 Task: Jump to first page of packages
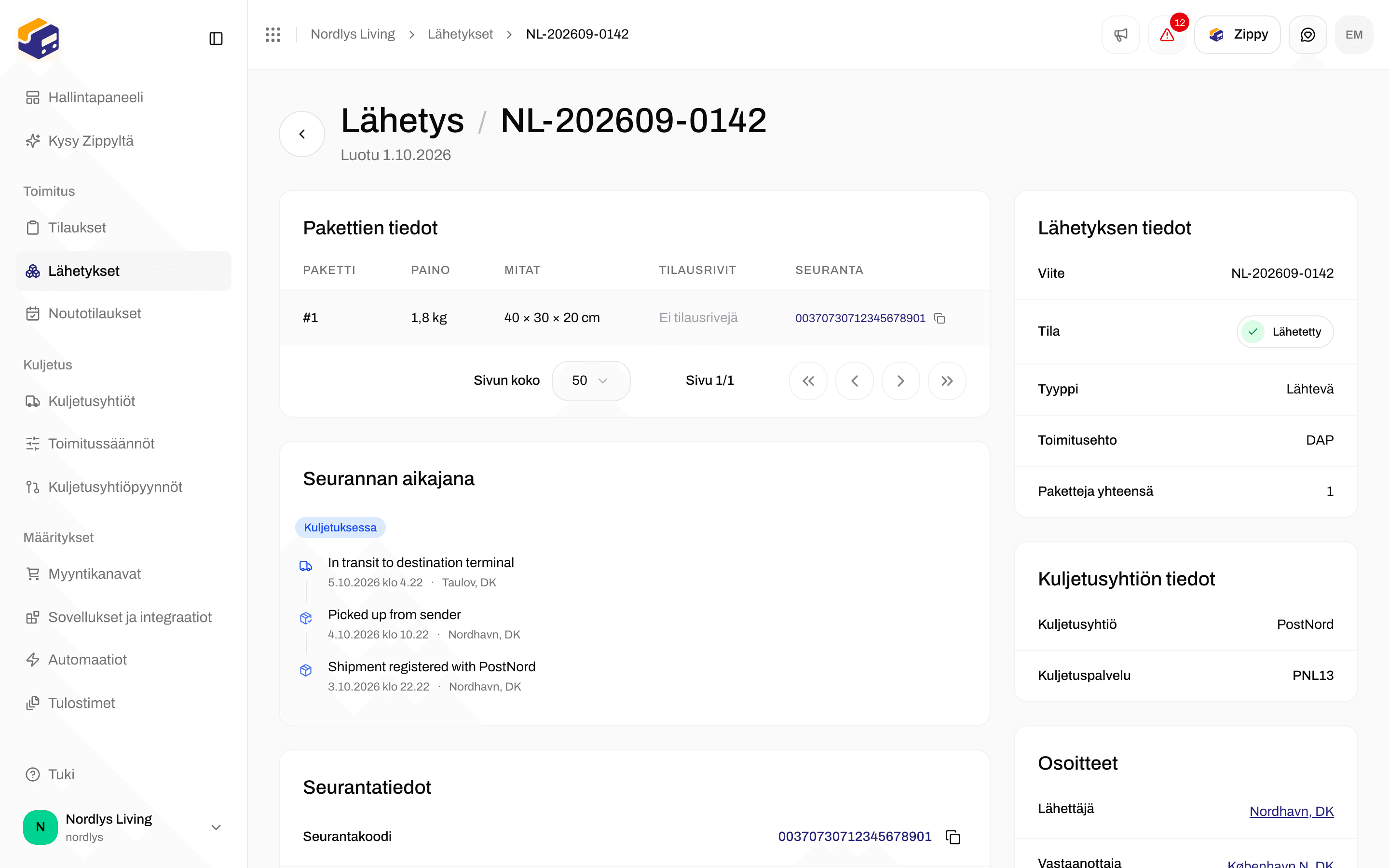808,380
